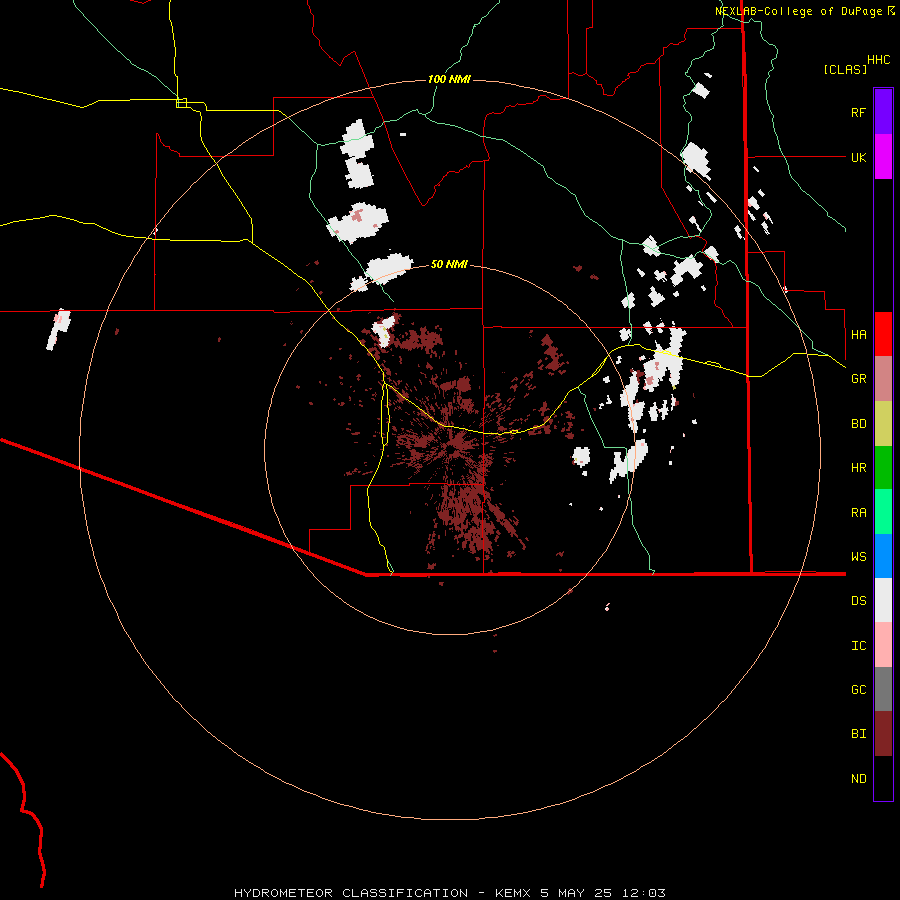
Task: Click the DS legend label
Action: tap(859, 601)
